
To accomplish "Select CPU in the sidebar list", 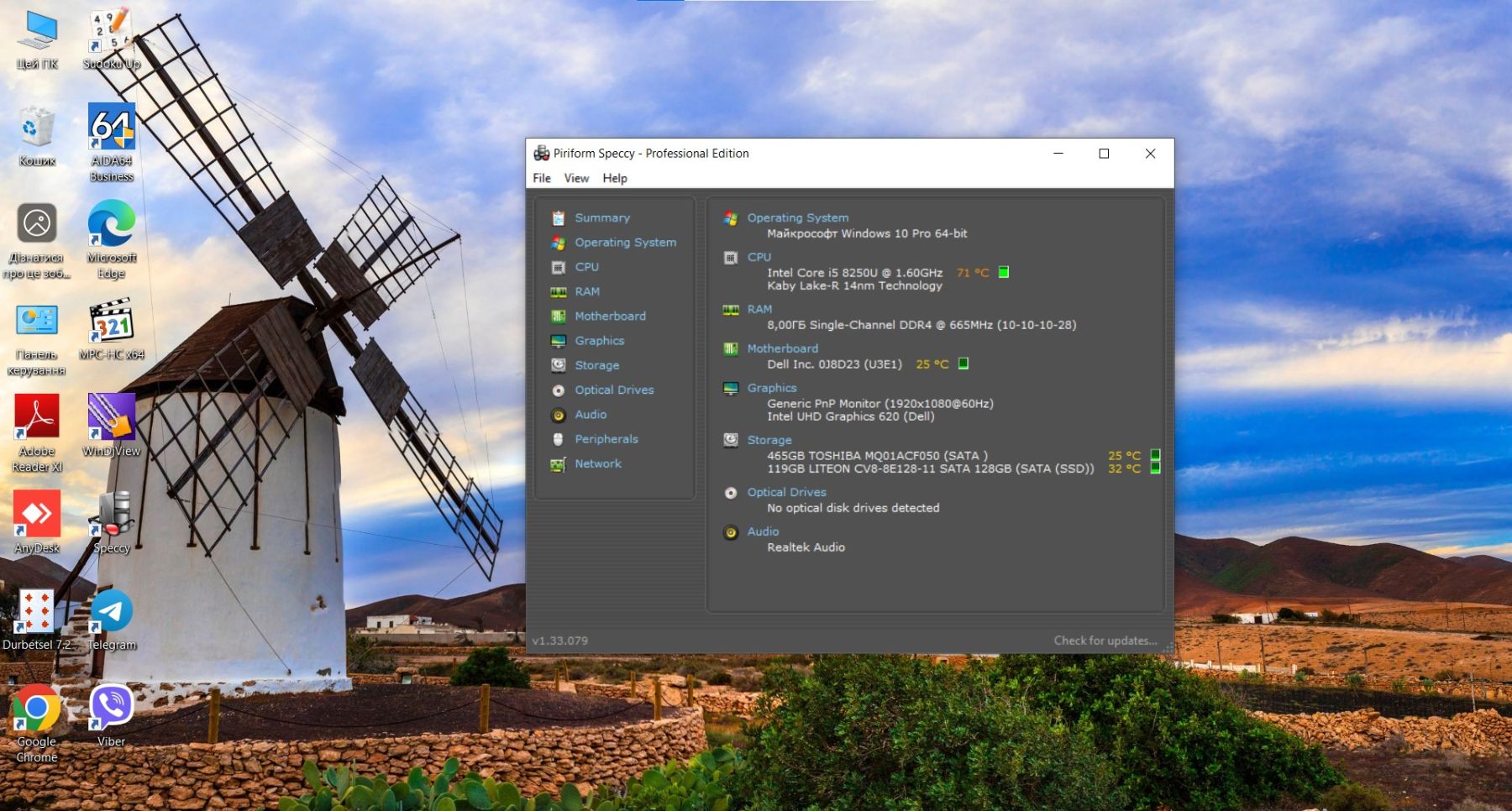I will coord(586,267).
